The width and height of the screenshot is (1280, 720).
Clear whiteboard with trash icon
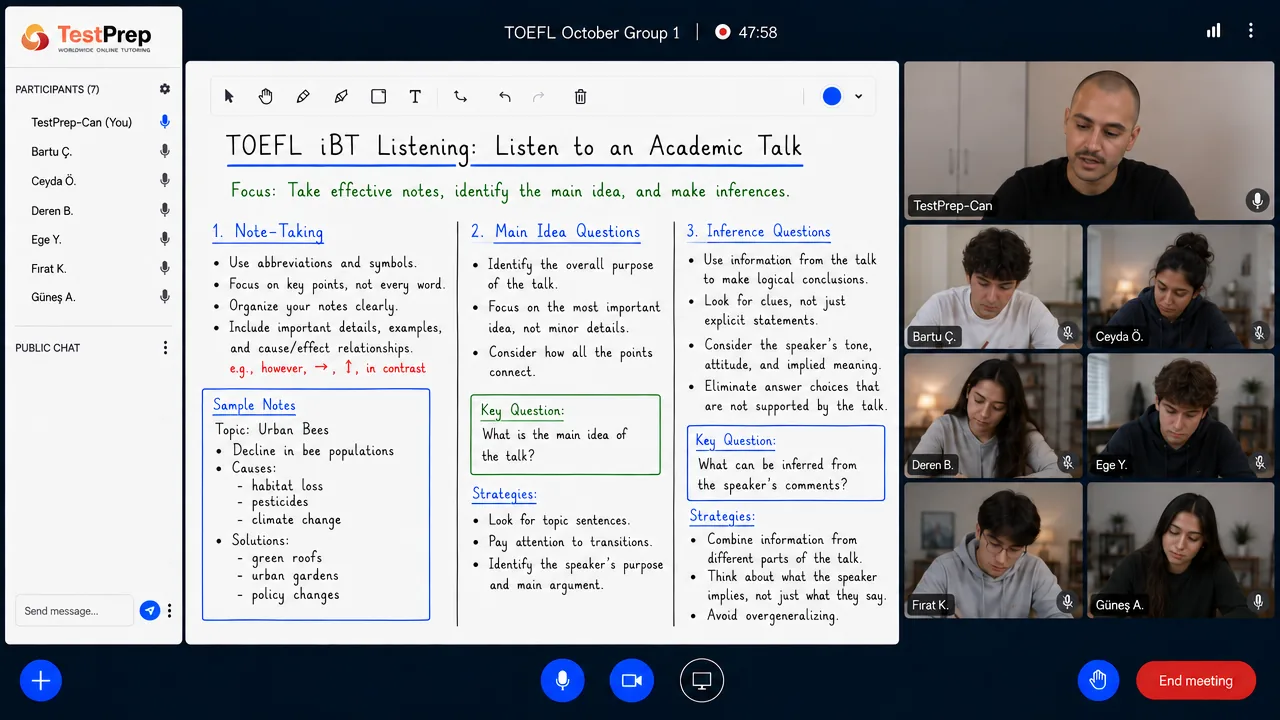[580, 97]
